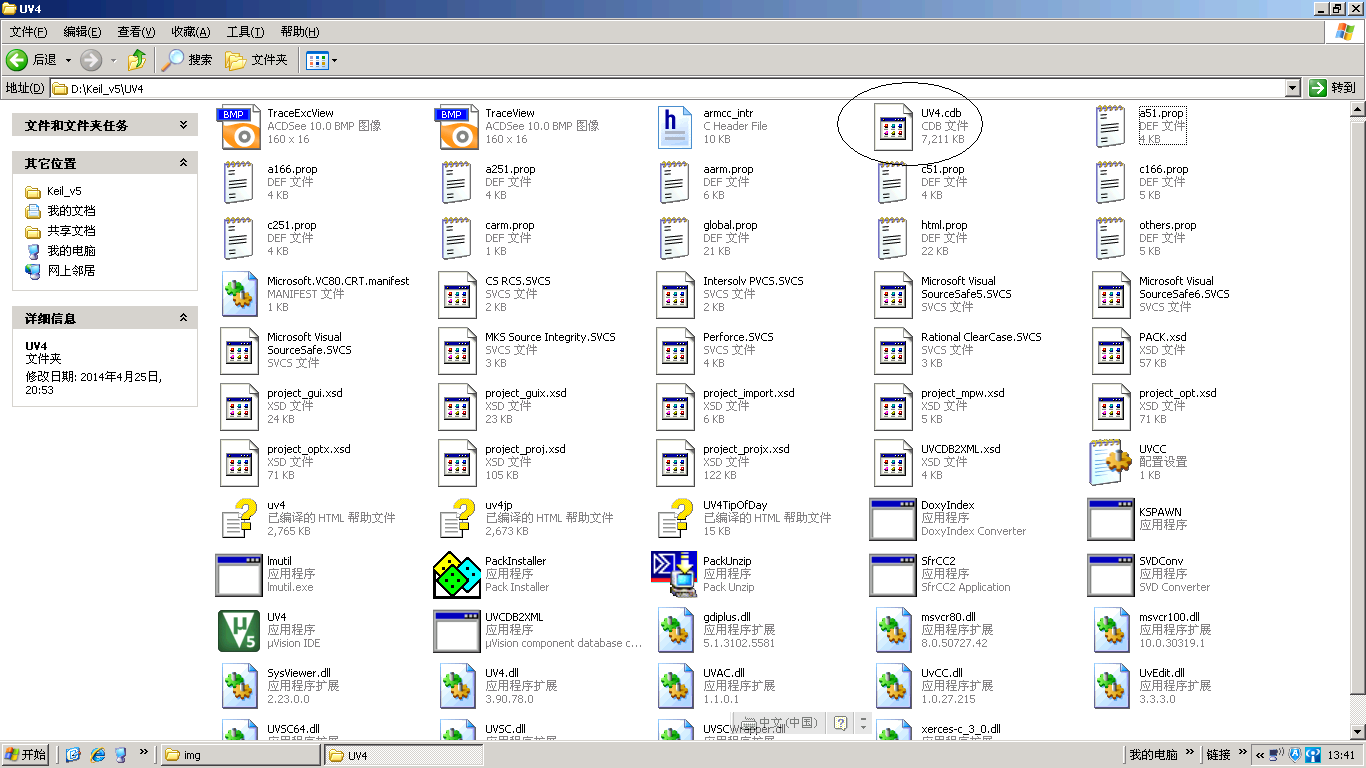This screenshot has width=1366, height=768.
Task: Collapse the 详细信息 panel
Action: point(183,318)
